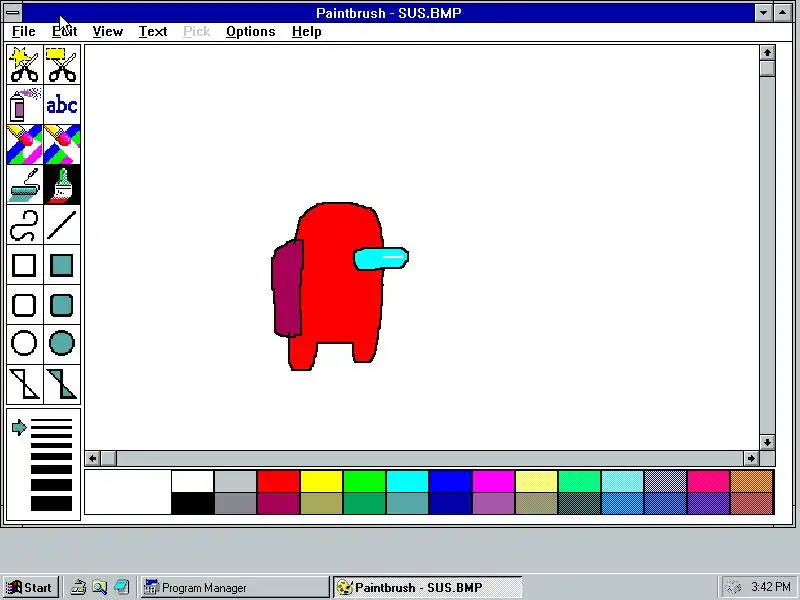Select the Filled Polygon tool
This screenshot has width=800, height=600.
62,384
